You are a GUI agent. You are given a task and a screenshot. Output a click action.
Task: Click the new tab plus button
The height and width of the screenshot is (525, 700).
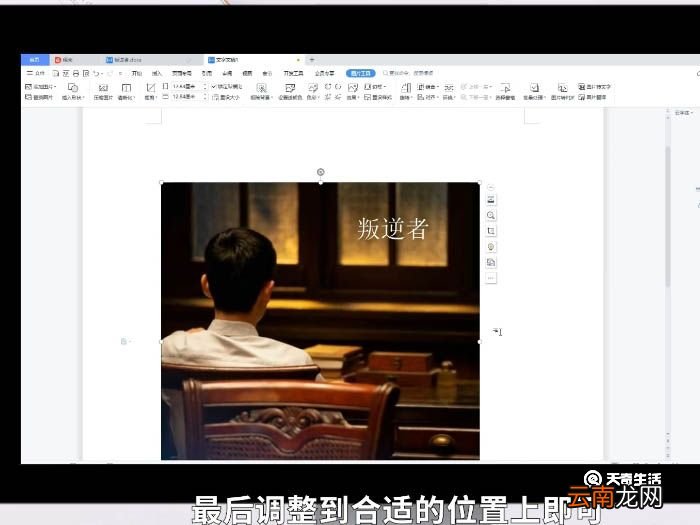[x=312, y=59]
